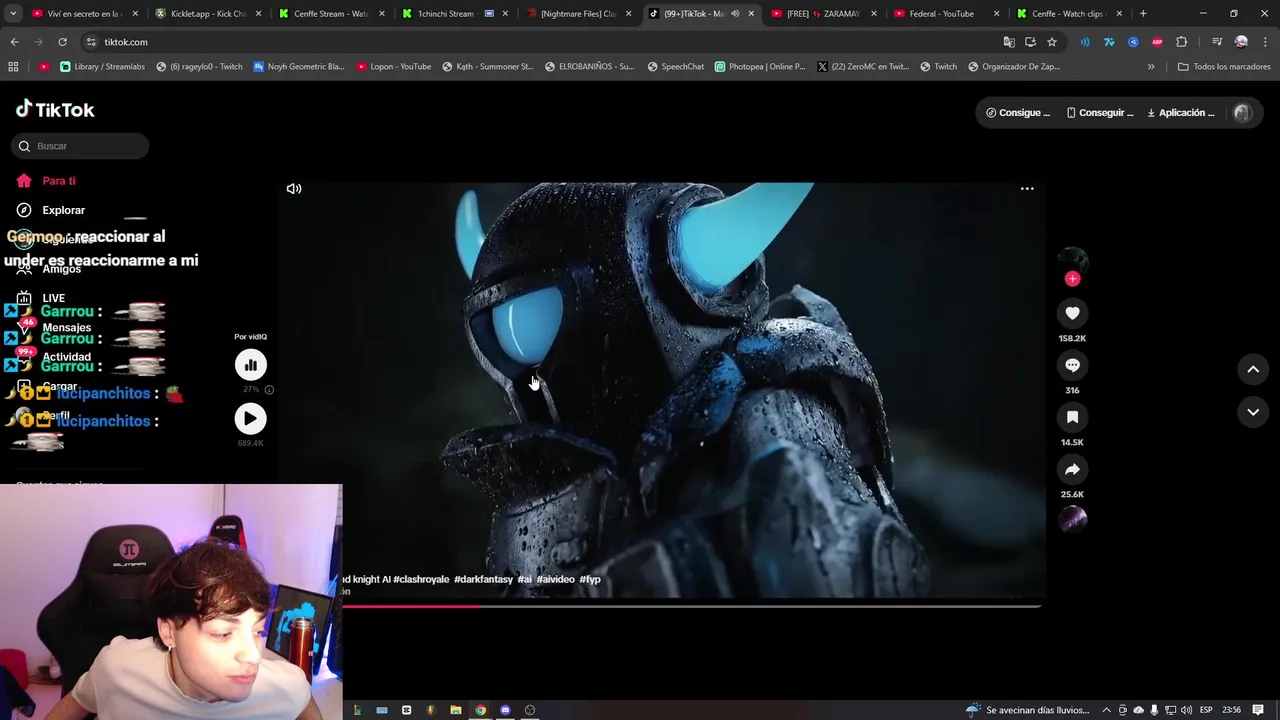This screenshot has width=1280, height=720.
Task: Open the Explorar section
Action: point(63,210)
